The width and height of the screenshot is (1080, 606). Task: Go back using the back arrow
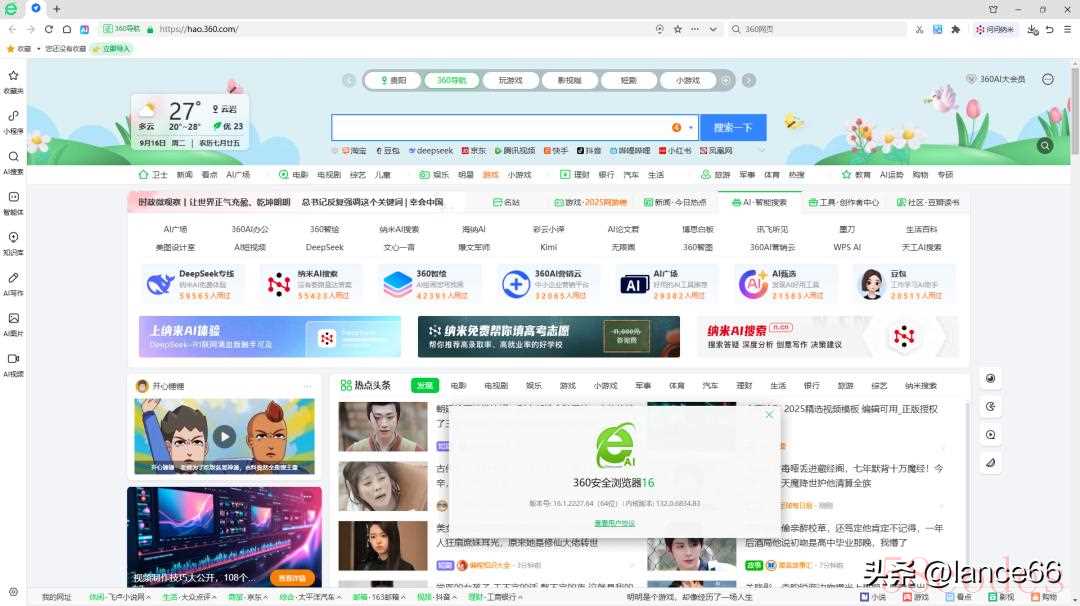click(x=12, y=29)
